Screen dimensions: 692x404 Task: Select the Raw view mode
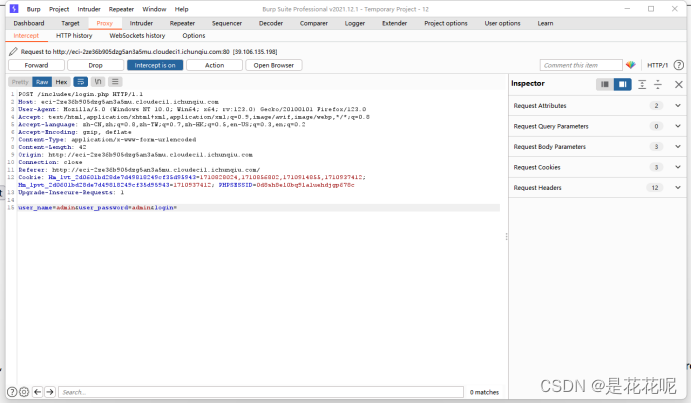(x=42, y=82)
